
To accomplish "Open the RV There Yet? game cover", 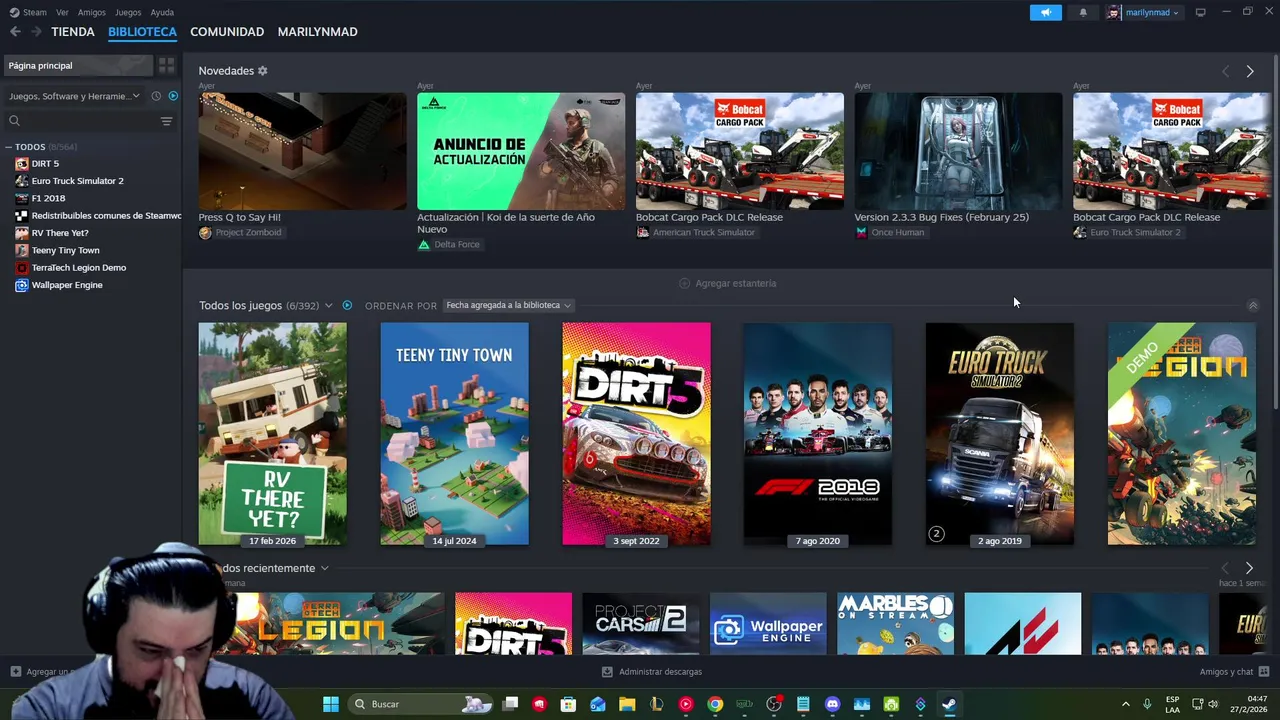I will [272, 433].
